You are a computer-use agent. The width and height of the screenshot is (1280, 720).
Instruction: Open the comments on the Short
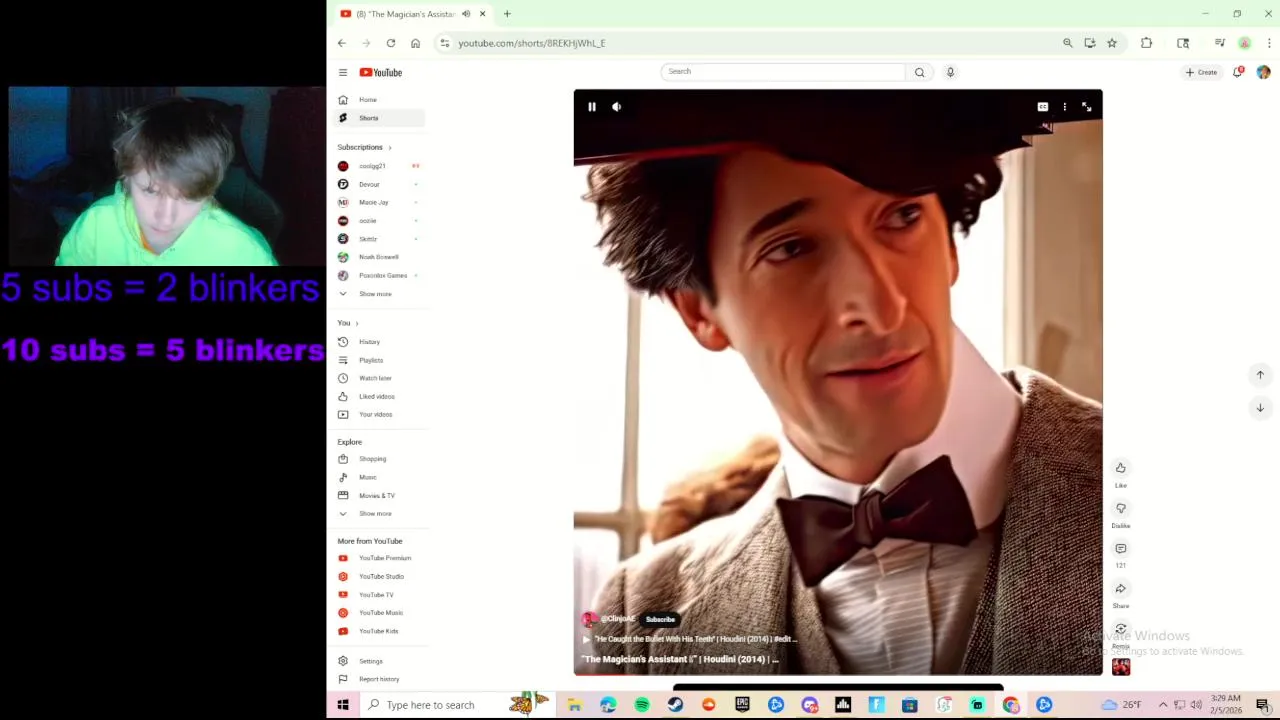point(1121,549)
